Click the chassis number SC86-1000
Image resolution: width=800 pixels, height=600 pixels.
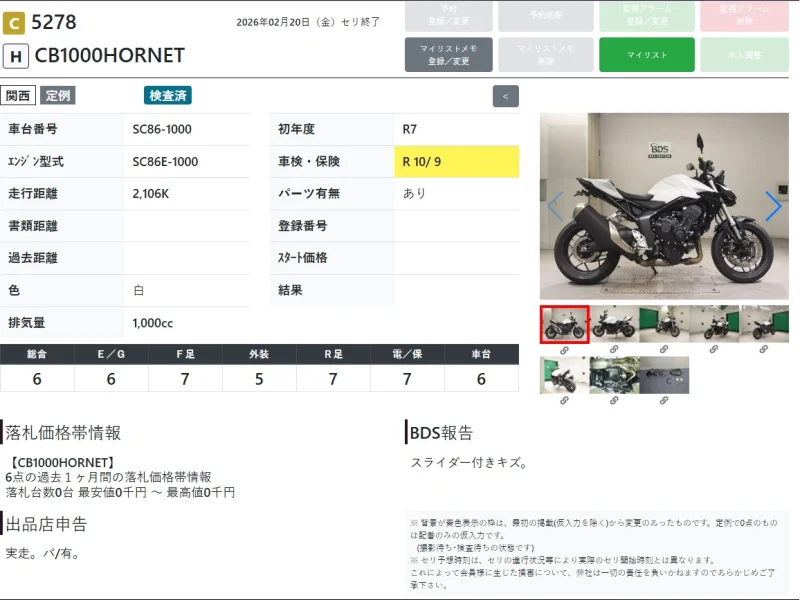click(x=162, y=130)
